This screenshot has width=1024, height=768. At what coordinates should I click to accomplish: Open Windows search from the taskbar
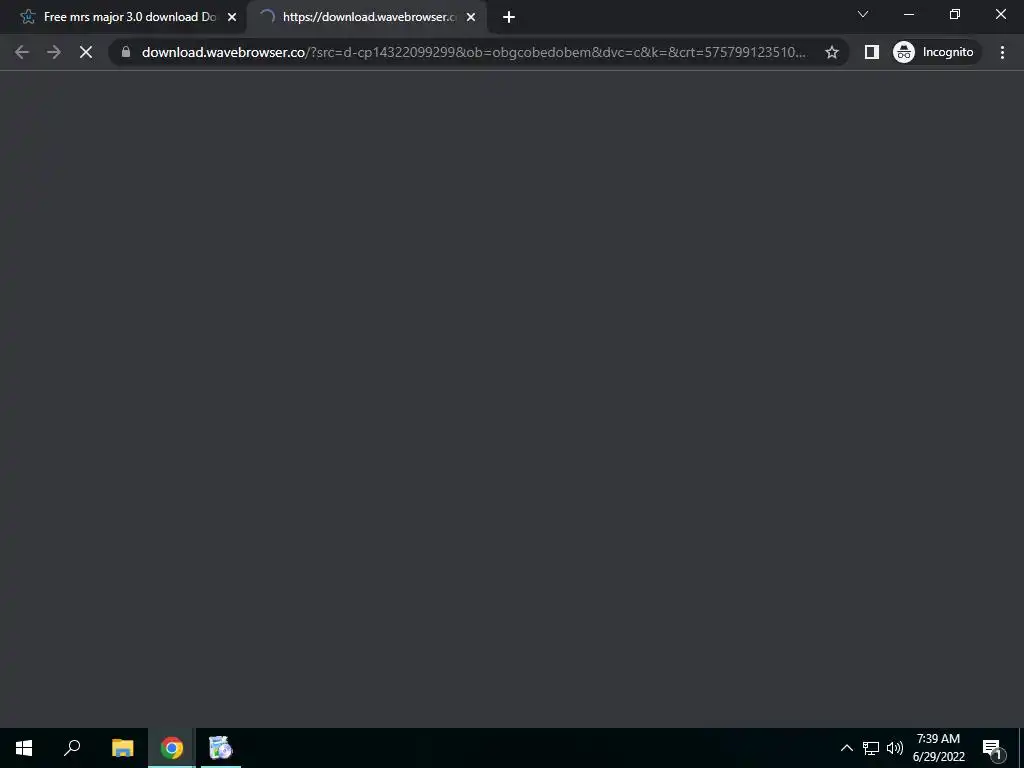pos(72,748)
